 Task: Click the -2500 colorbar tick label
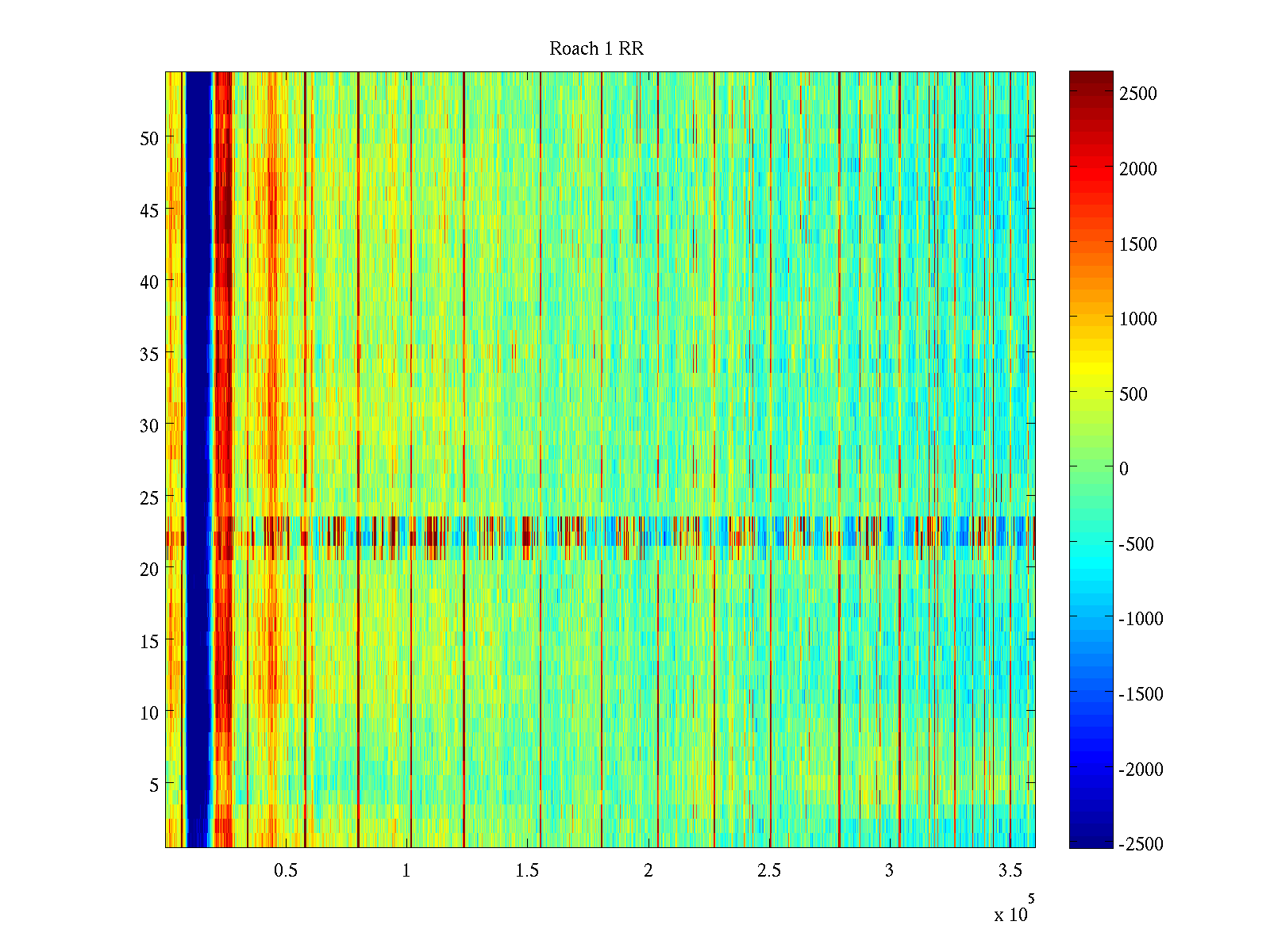1141,844
